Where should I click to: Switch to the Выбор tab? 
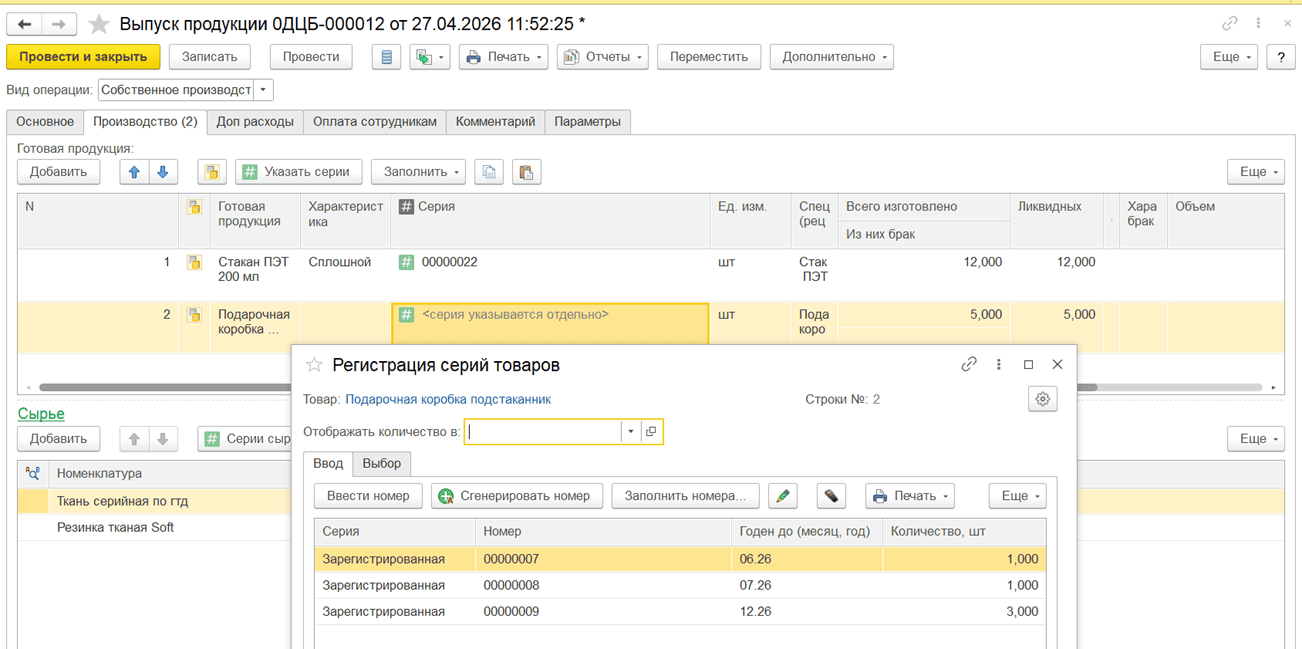(382, 464)
